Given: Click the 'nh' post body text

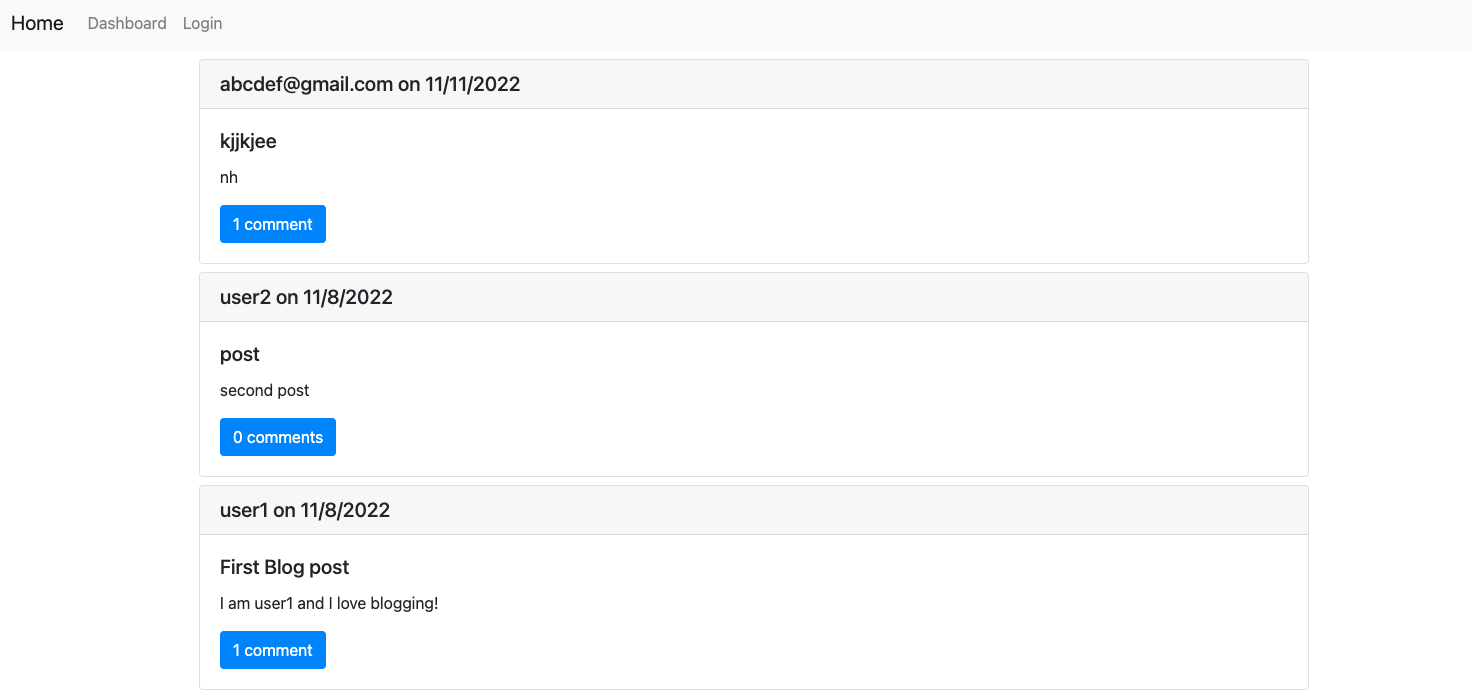Looking at the screenshot, I should click(229, 177).
